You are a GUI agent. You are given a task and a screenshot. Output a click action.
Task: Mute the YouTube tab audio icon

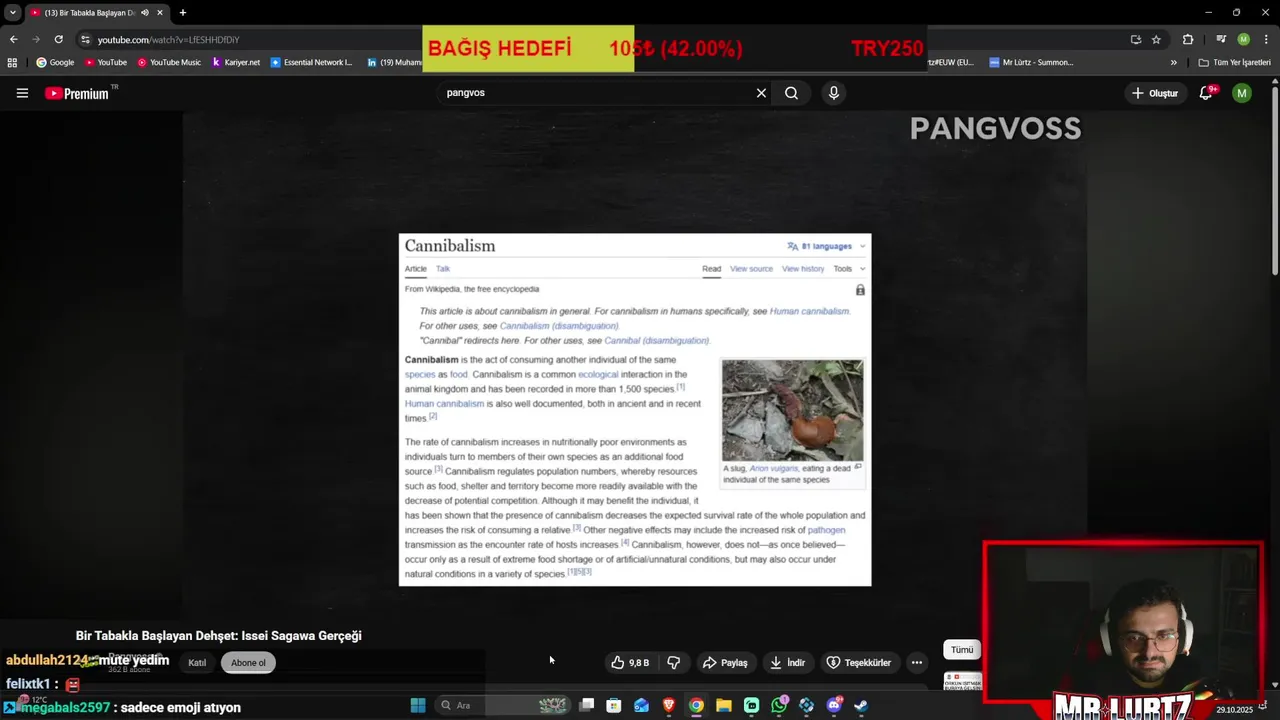coord(145,13)
